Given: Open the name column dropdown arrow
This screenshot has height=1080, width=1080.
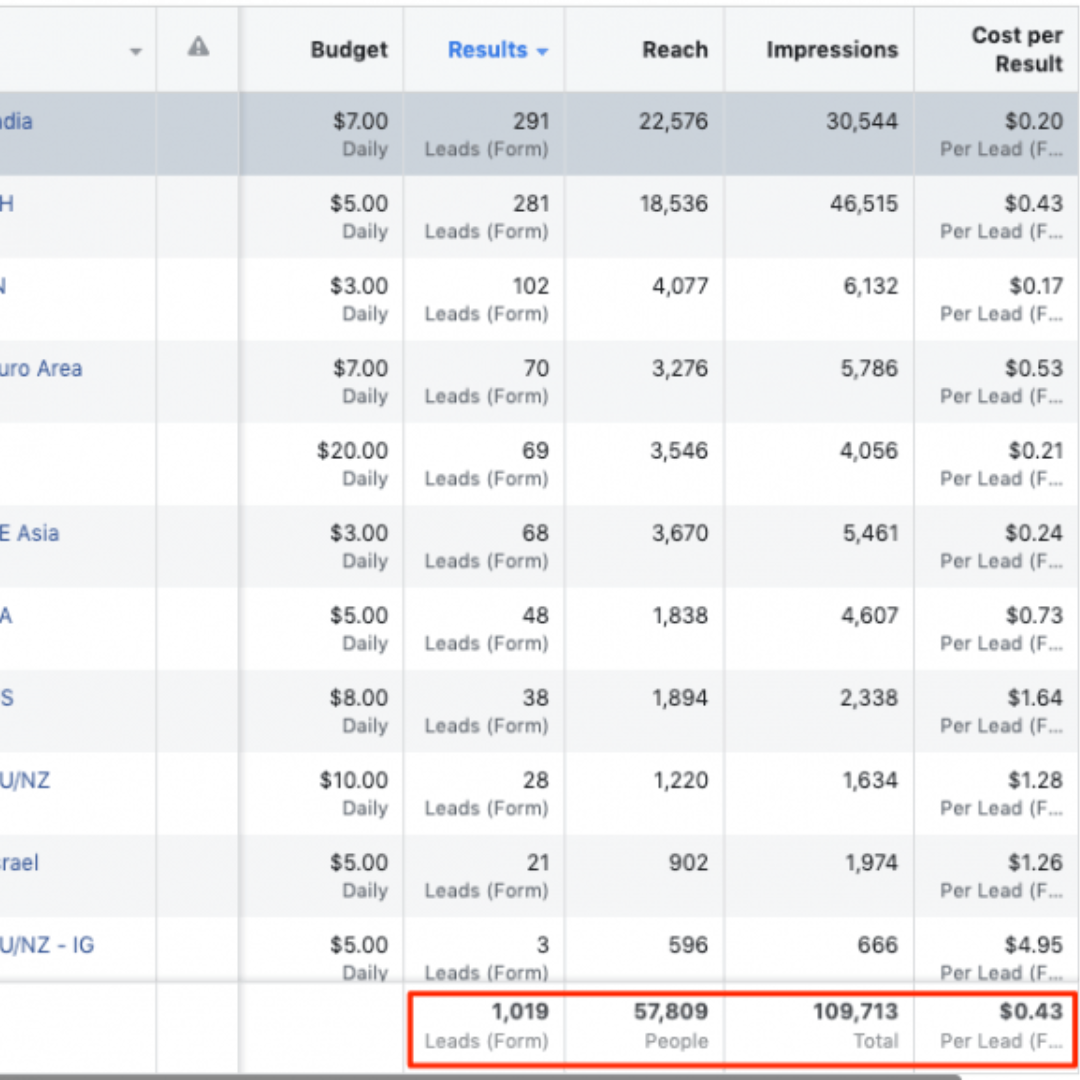Looking at the screenshot, I should (136, 52).
